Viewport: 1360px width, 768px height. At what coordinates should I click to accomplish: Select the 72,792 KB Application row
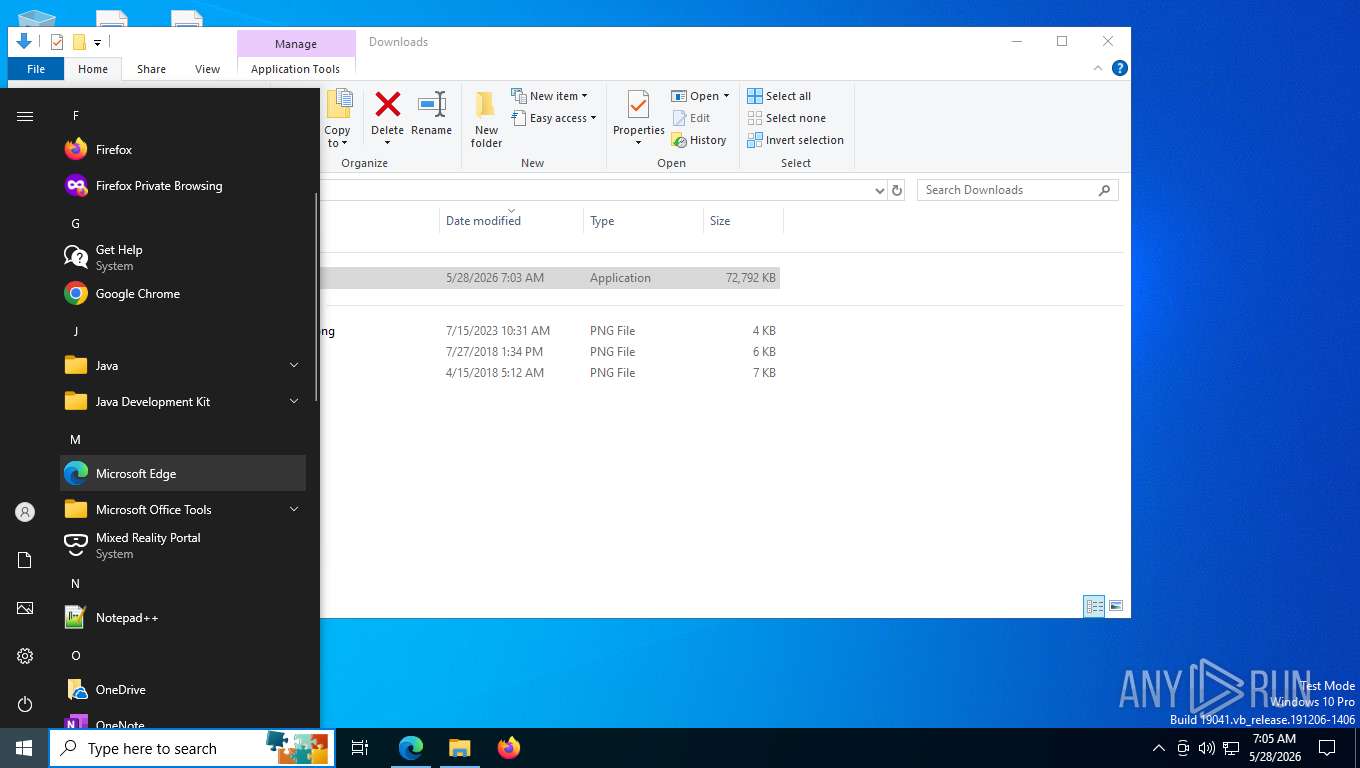pos(550,278)
